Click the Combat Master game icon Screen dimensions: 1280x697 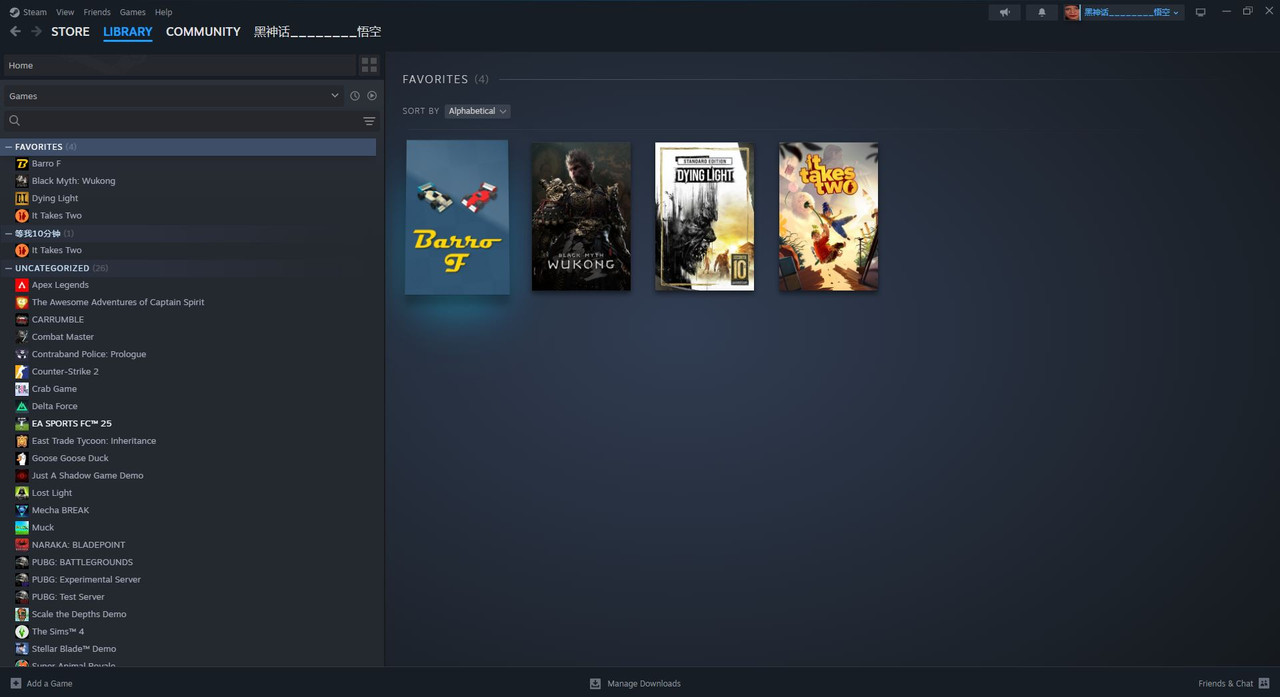click(22, 337)
